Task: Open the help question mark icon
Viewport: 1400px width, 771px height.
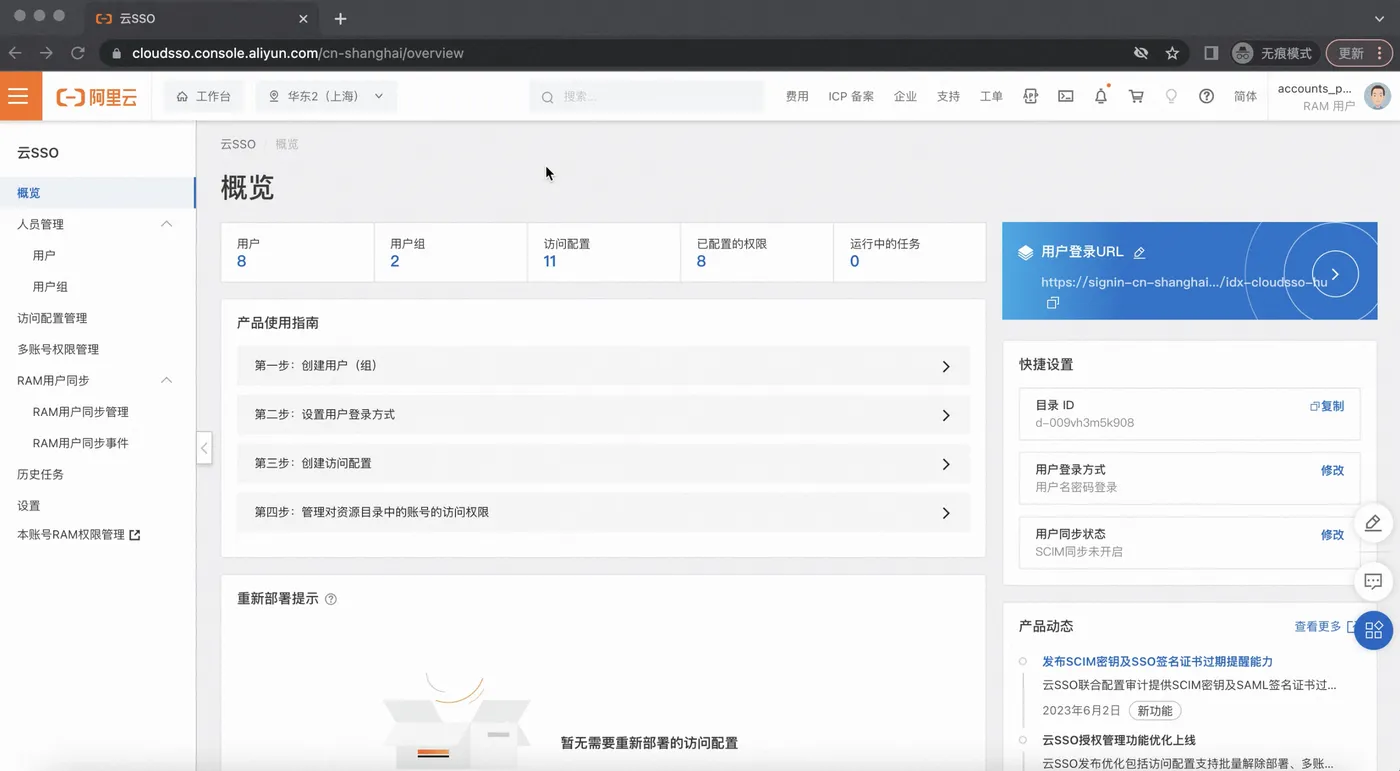Action: (1206, 96)
